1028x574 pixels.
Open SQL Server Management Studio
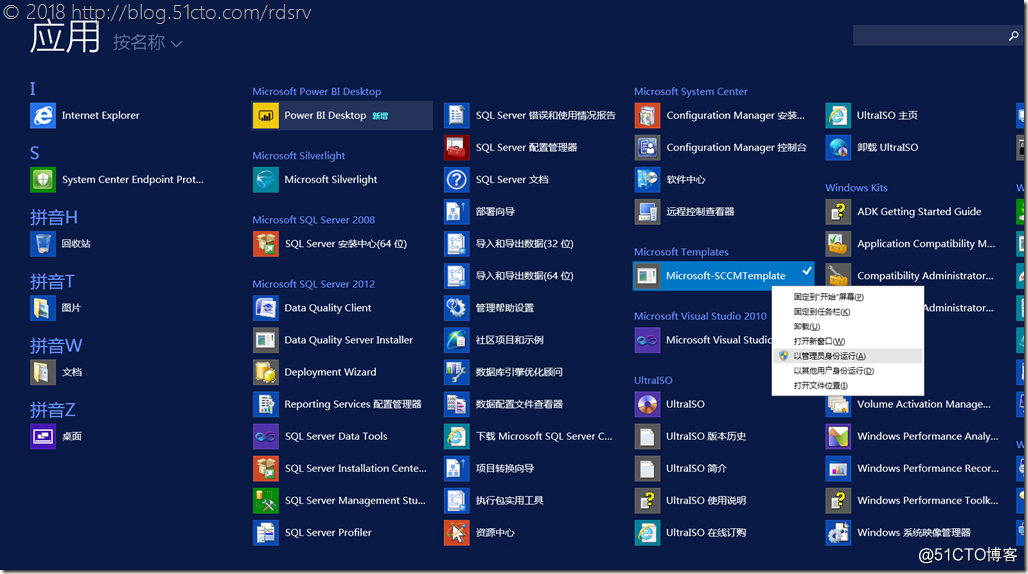[340, 501]
